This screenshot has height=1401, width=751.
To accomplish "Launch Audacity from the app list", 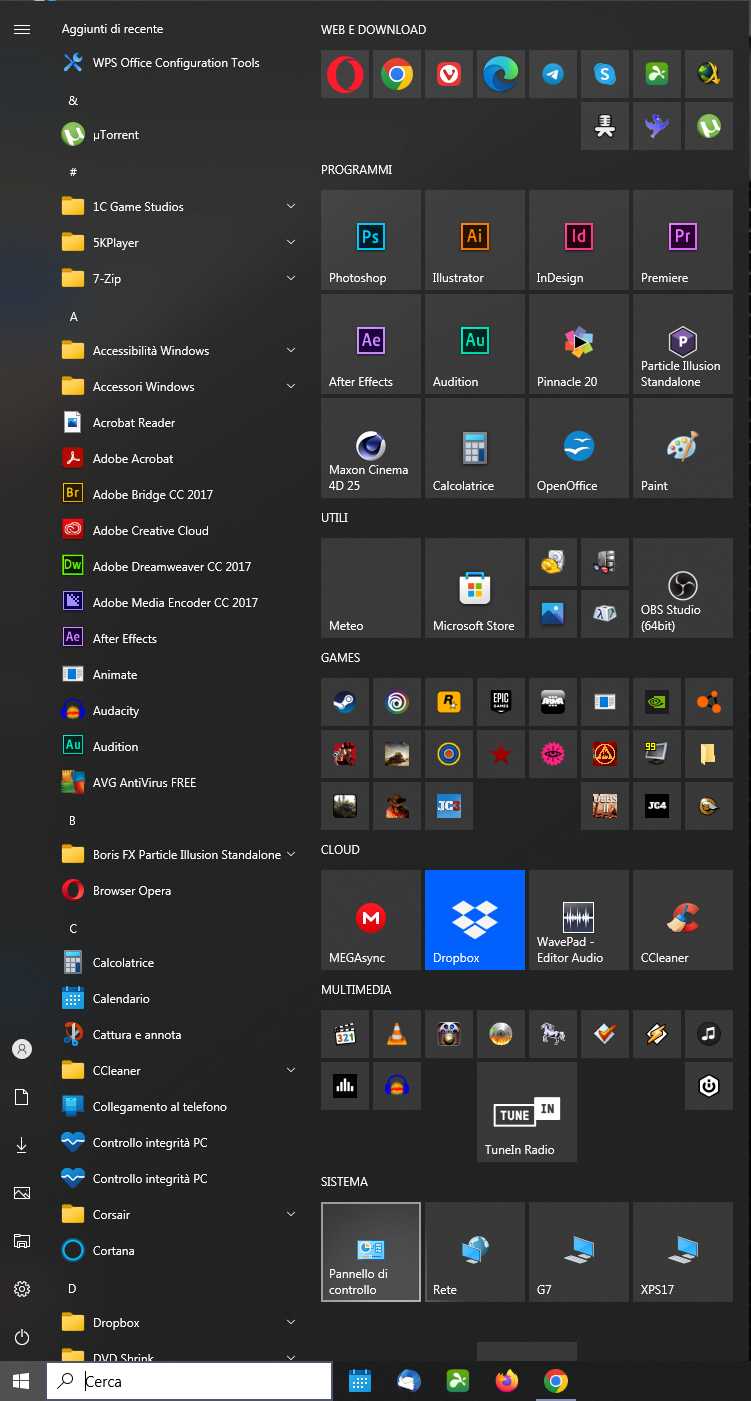I will pos(180,711).
